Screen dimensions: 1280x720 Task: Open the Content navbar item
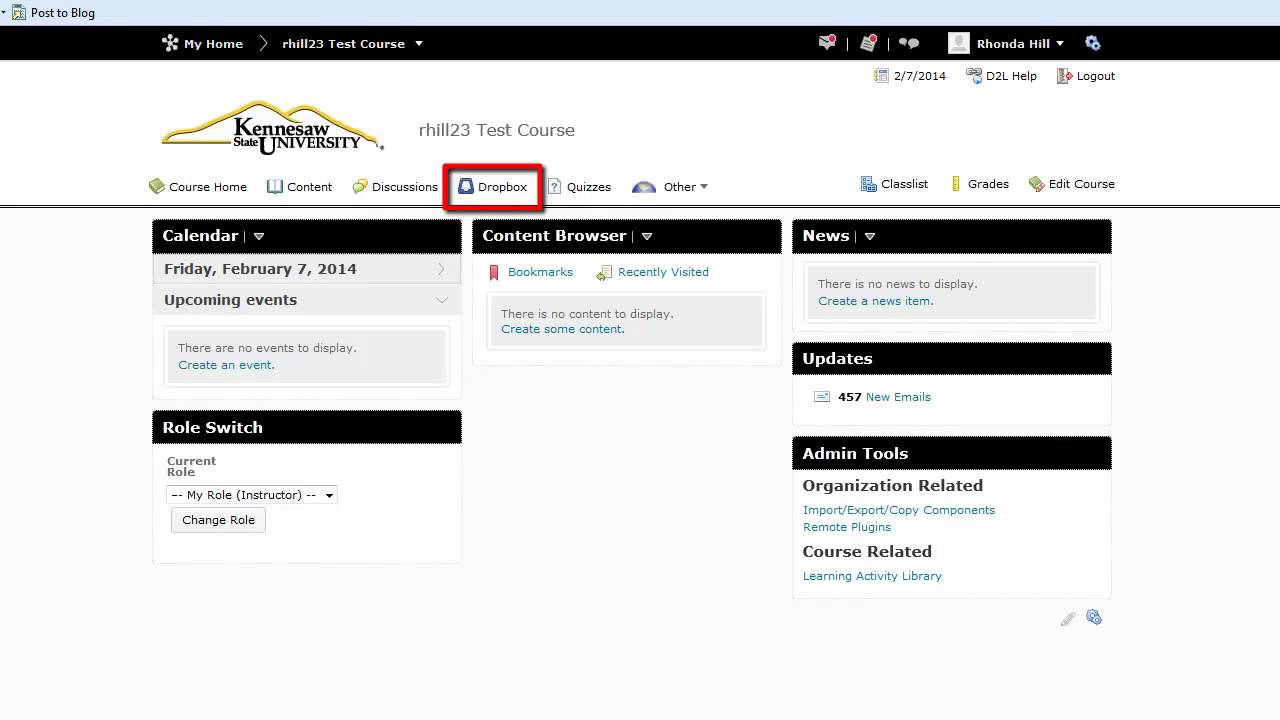coord(299,187)
